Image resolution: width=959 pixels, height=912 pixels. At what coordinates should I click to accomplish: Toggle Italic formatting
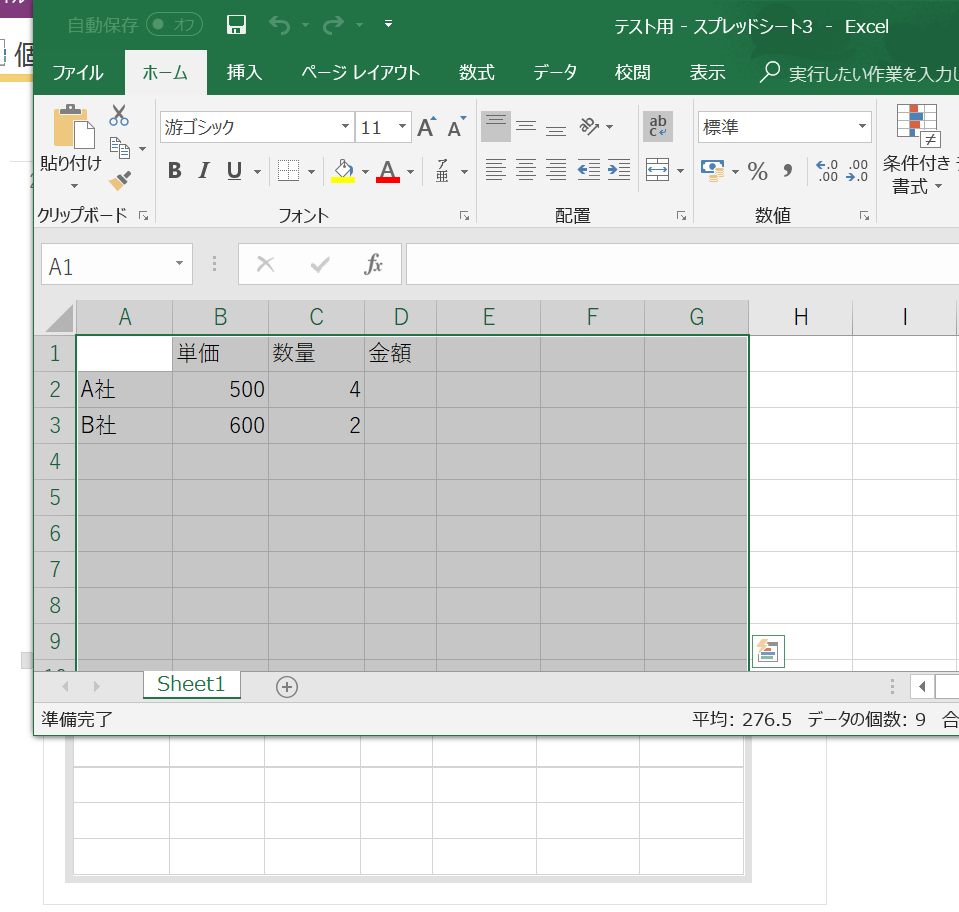tap(203, 170)
